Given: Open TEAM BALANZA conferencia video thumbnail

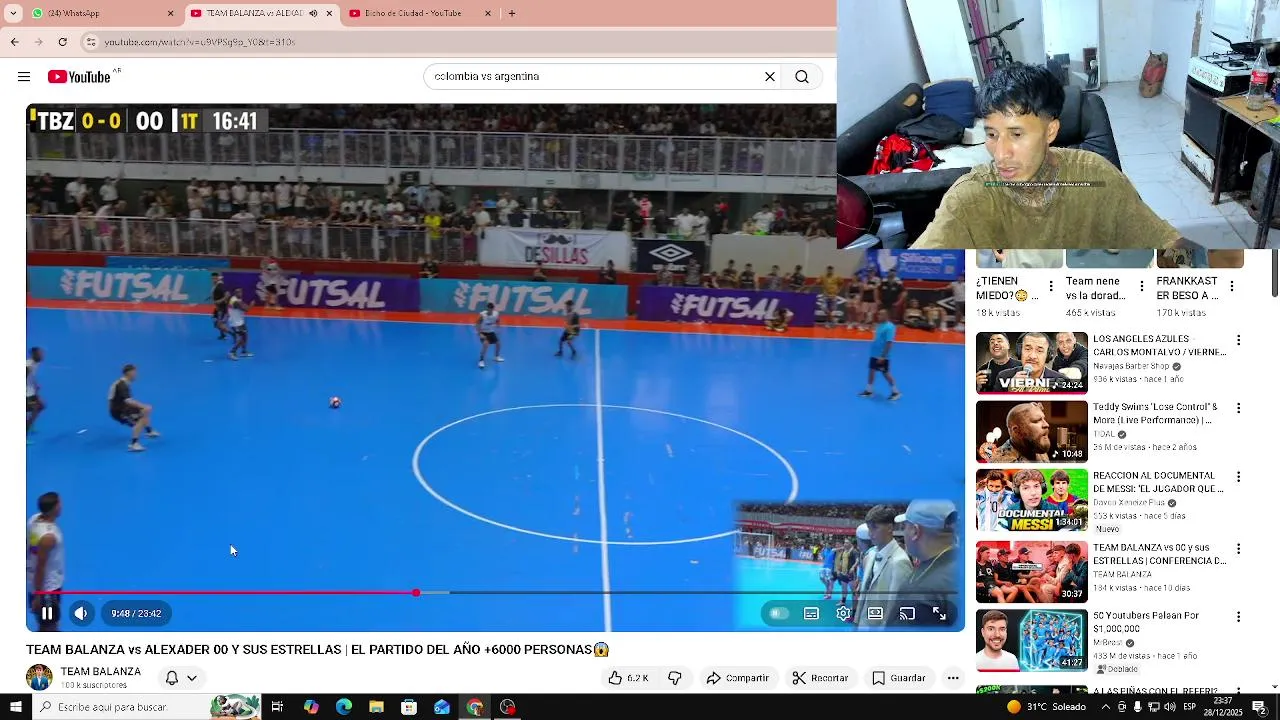Looking at the screenshot, I should (x=1031, y=571).
